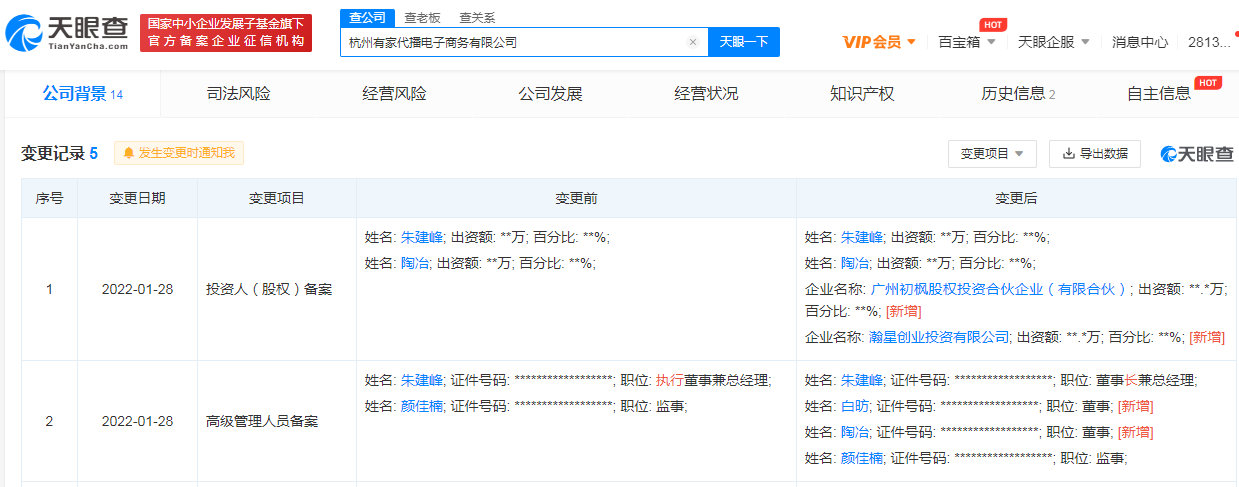The width and height of the screenshot is (1239, 487).
Task: Expand the 百宝箱 menu
Action: [966, 42]
